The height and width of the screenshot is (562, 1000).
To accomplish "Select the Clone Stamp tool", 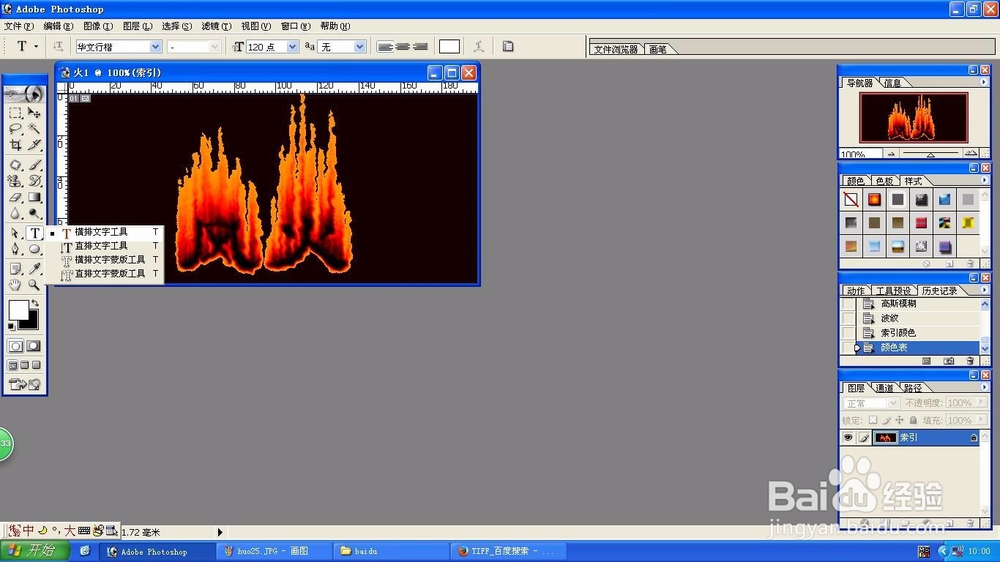I will coord(16,181).
